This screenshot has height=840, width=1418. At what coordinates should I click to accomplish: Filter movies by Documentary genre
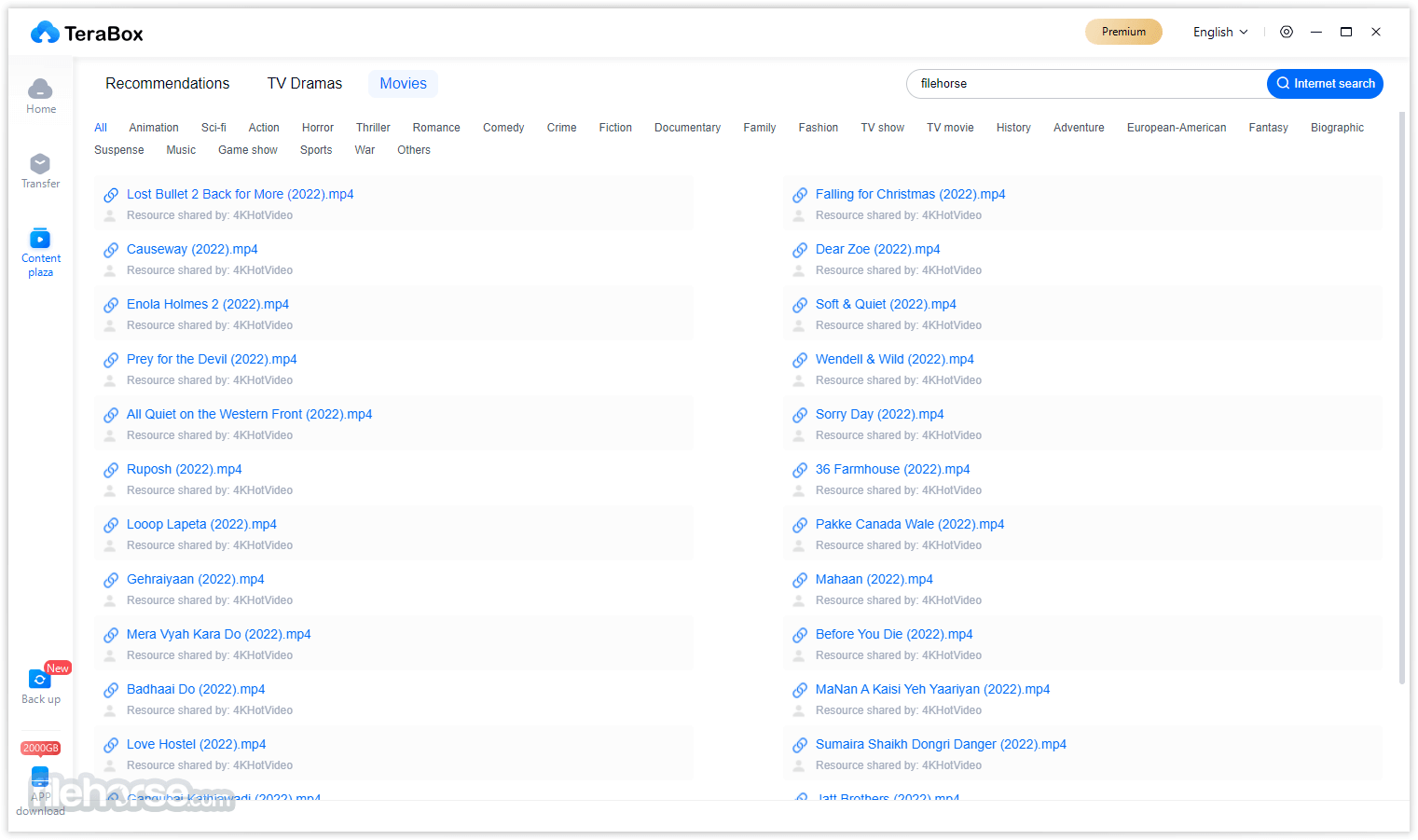coord(687,128)
